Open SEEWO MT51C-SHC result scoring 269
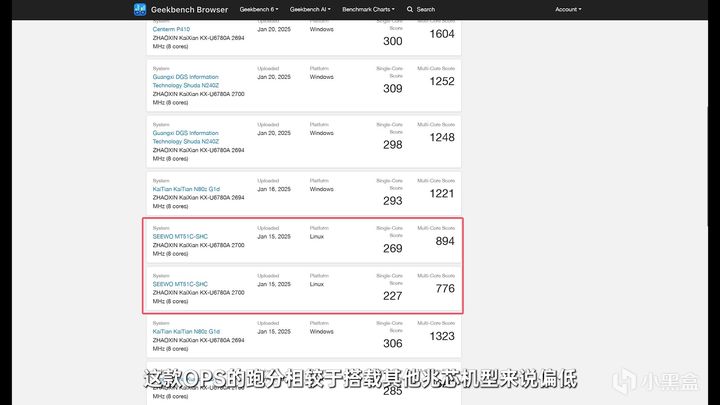The height and width of the screenshot is (405, 720). tap(180, 236)
